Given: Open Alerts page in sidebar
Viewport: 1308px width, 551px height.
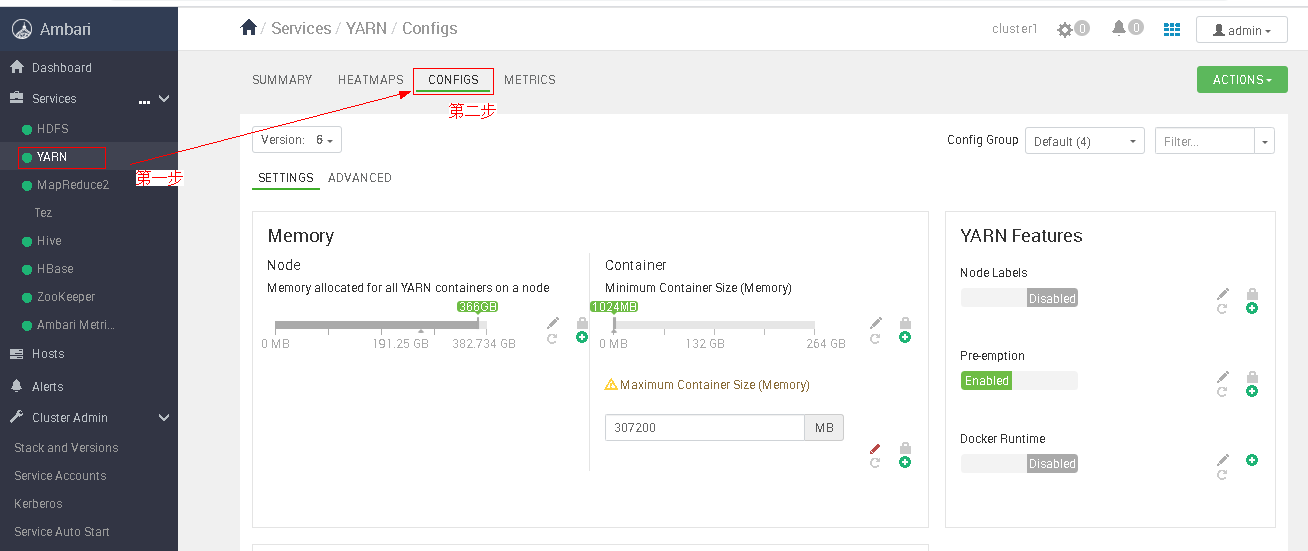Looking at the screenshot, I should pyautogui.click(x=48, y=387).
